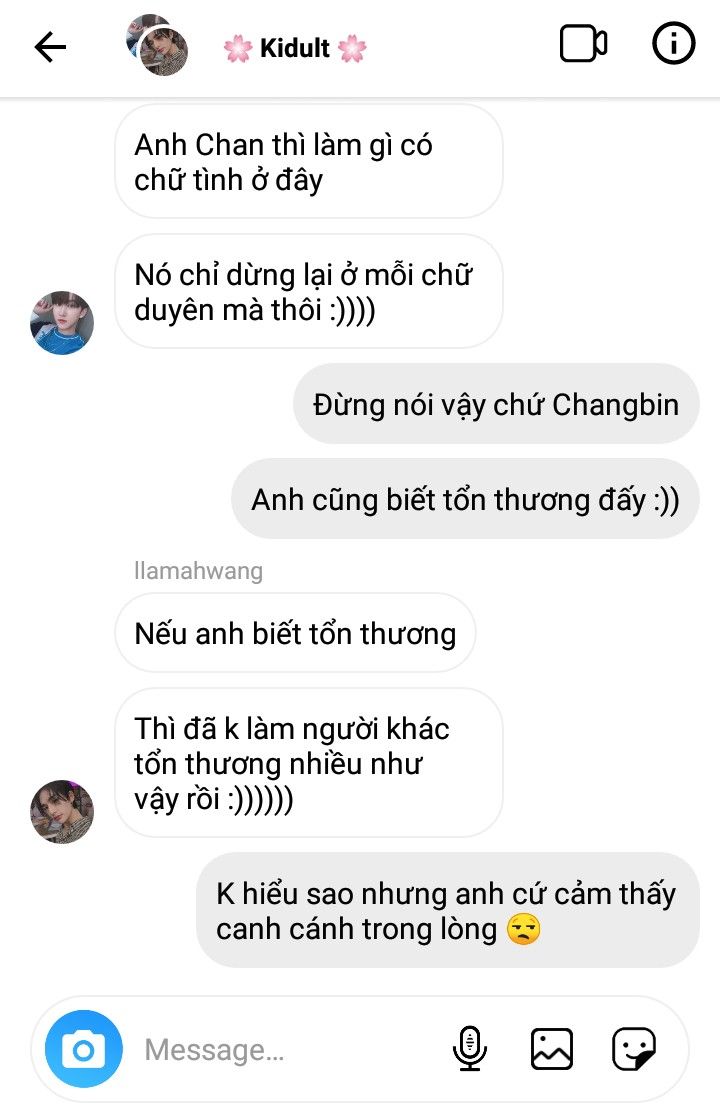Record a voice message with microphone
720x1116 pixels.
tap(470, 1048)
